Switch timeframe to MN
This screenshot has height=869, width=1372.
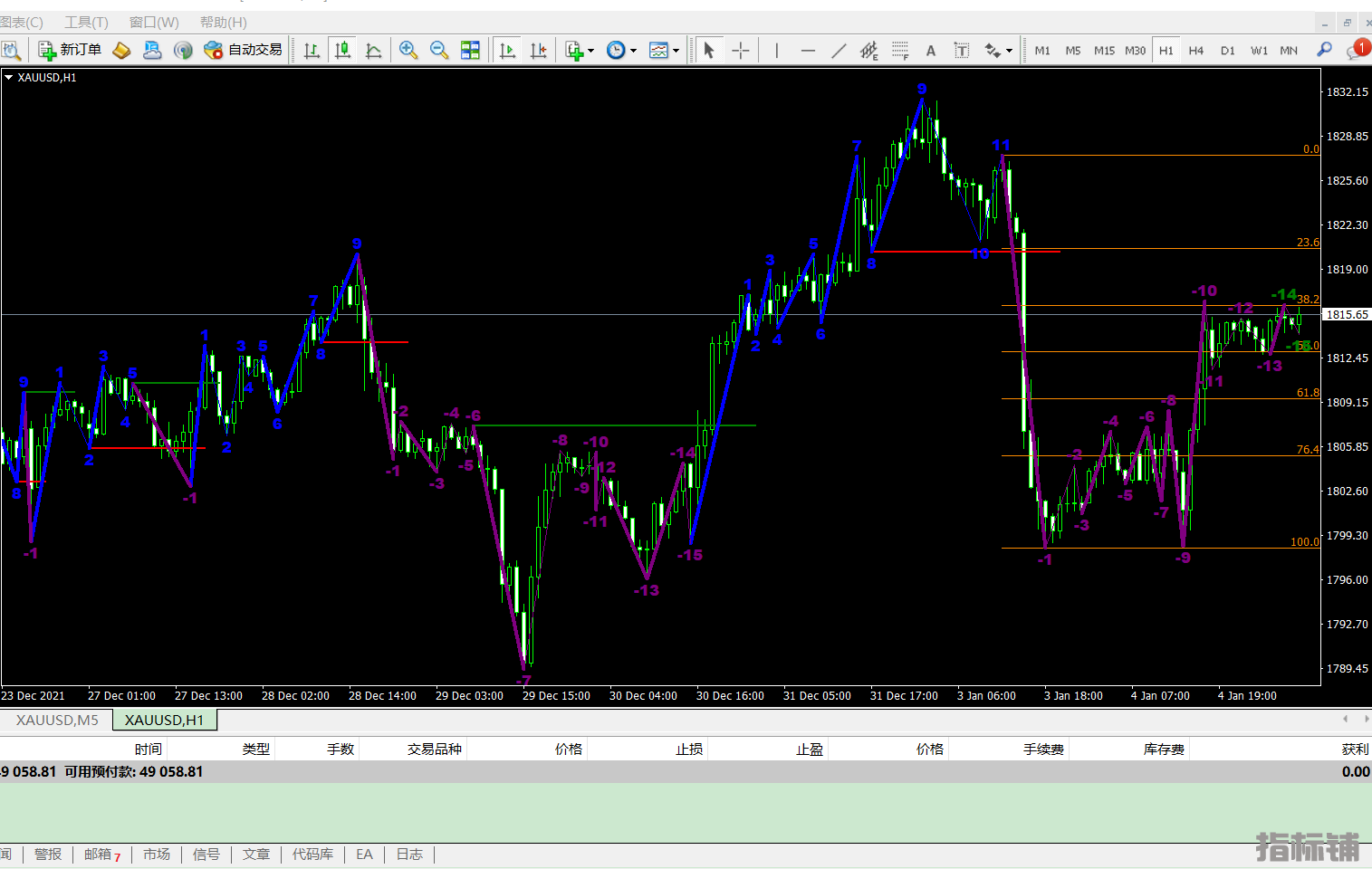point(1289,50)
